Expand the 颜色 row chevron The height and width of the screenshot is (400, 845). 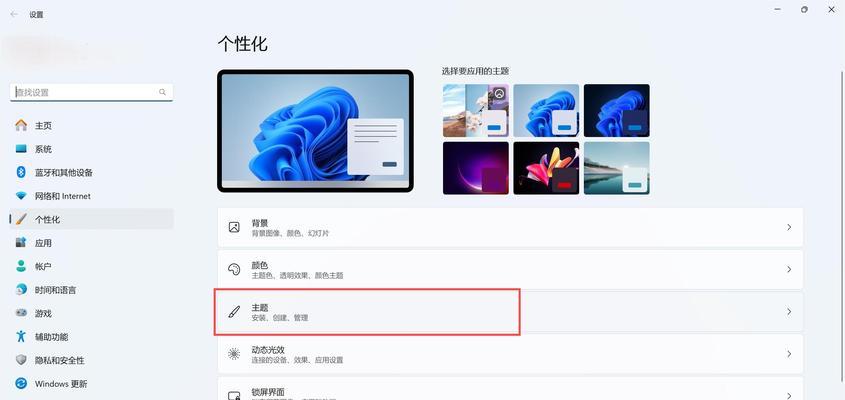(x=789, y=270)
